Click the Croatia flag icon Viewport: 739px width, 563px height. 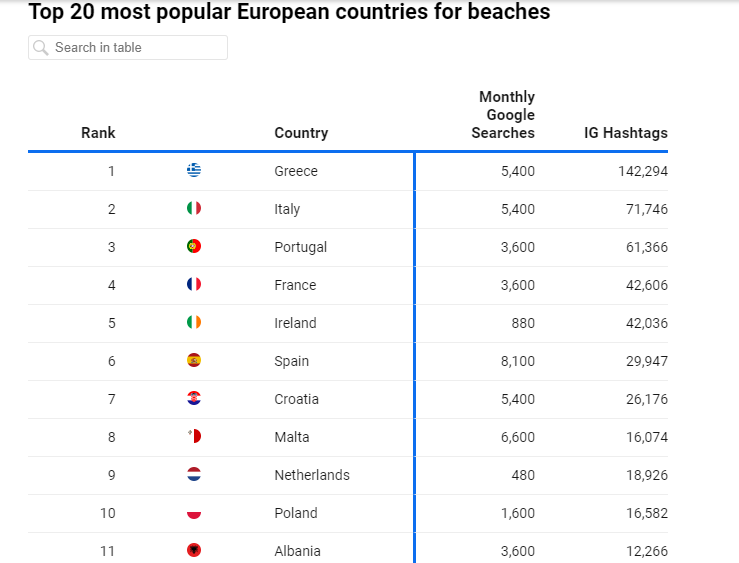pos(194,399)
